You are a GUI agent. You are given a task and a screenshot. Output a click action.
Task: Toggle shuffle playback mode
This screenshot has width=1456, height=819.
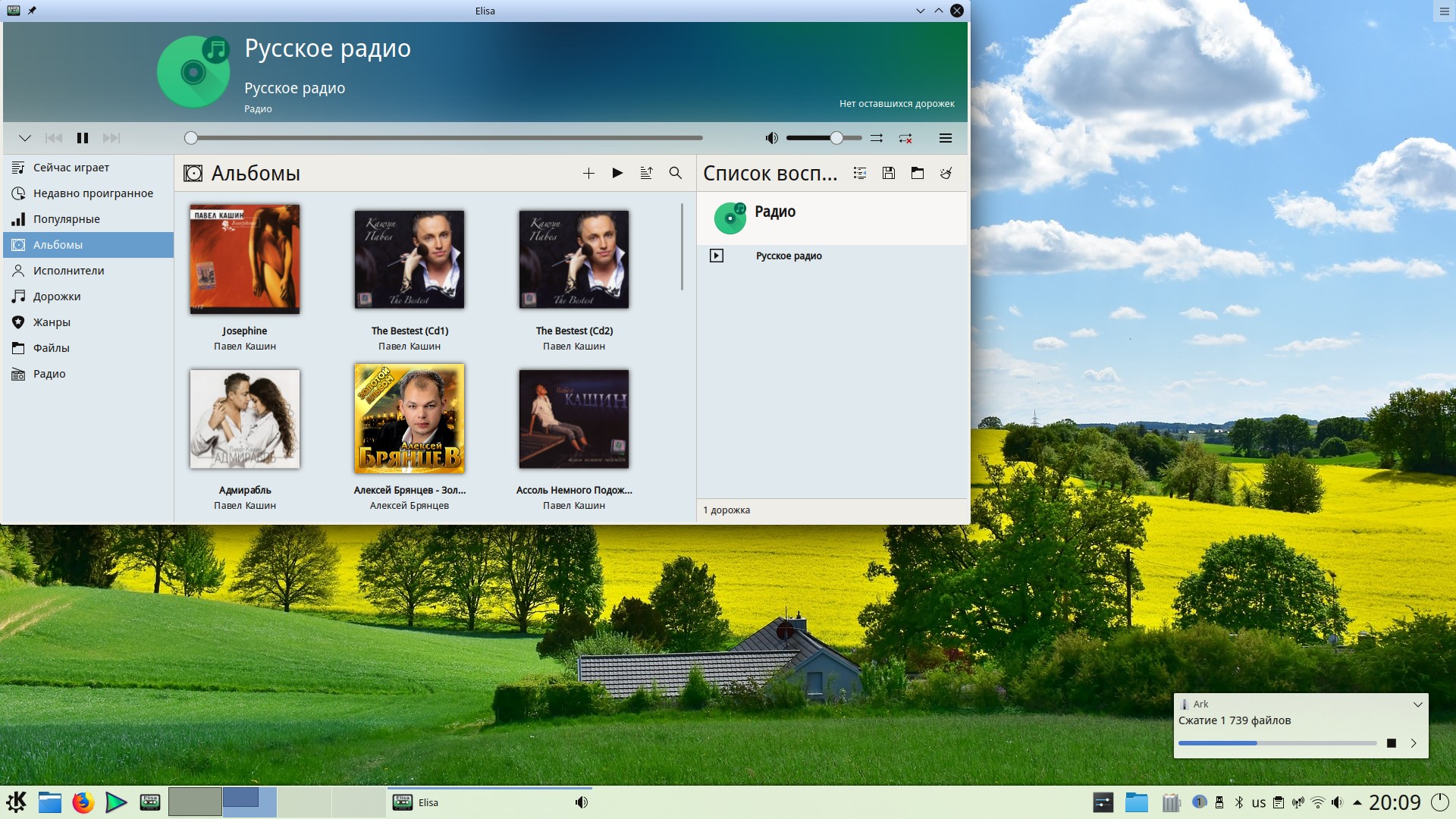click(877, 138)
